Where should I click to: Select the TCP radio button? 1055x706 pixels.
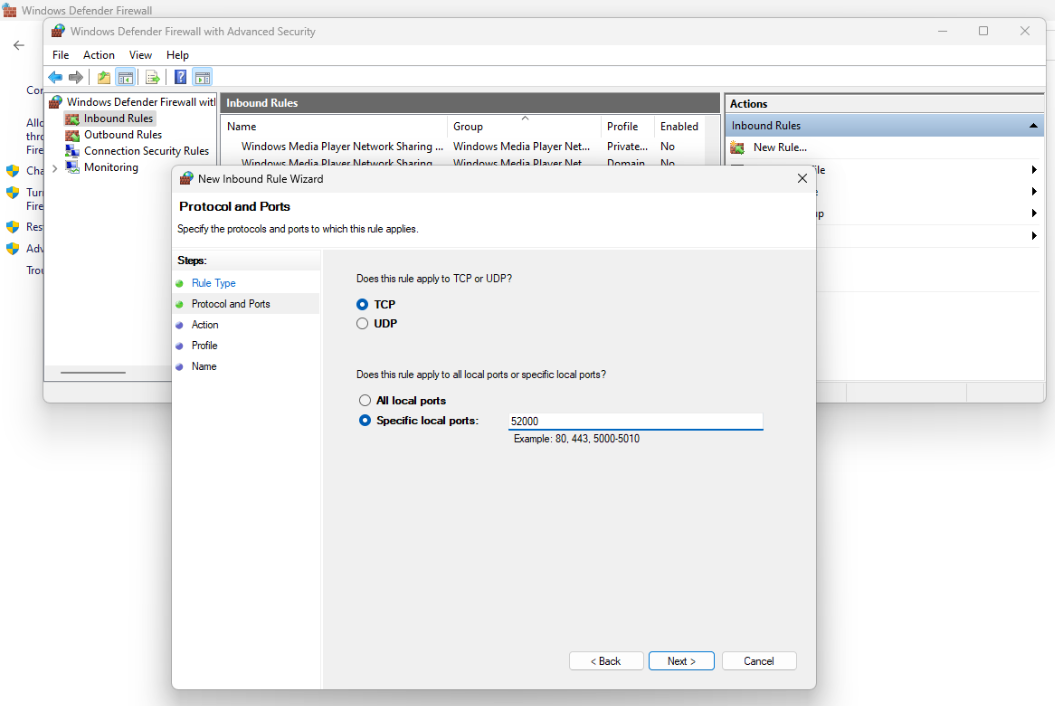363,304
